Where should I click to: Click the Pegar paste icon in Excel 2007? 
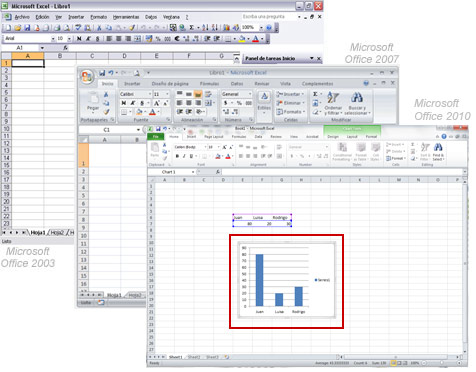point(93,100)
